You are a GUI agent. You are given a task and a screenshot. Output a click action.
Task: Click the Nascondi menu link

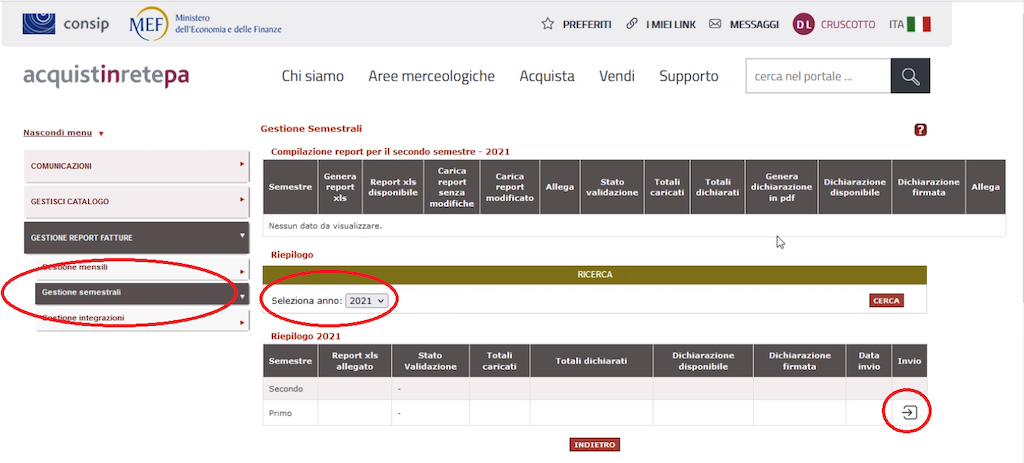click(58, 132)
